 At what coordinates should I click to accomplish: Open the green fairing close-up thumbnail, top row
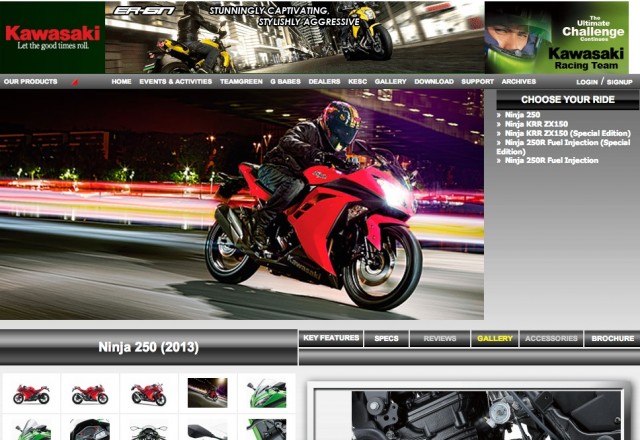click(267, 393)
